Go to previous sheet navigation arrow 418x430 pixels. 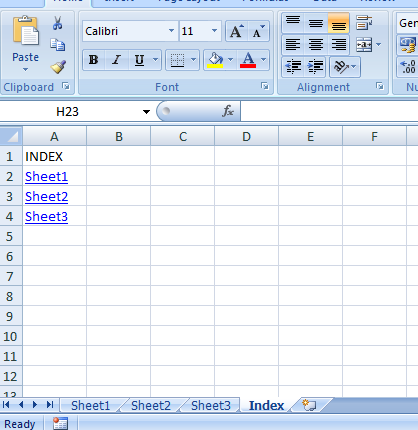pos(21,405)
